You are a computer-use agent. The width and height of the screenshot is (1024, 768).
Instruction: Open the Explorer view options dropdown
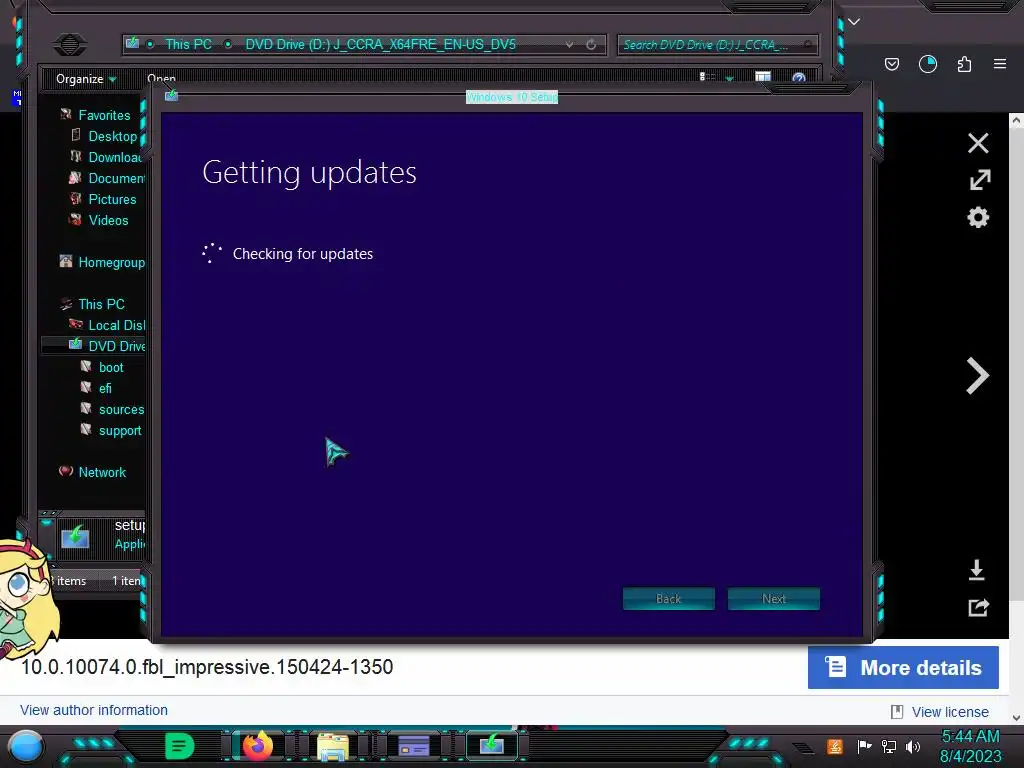(729, 78)
